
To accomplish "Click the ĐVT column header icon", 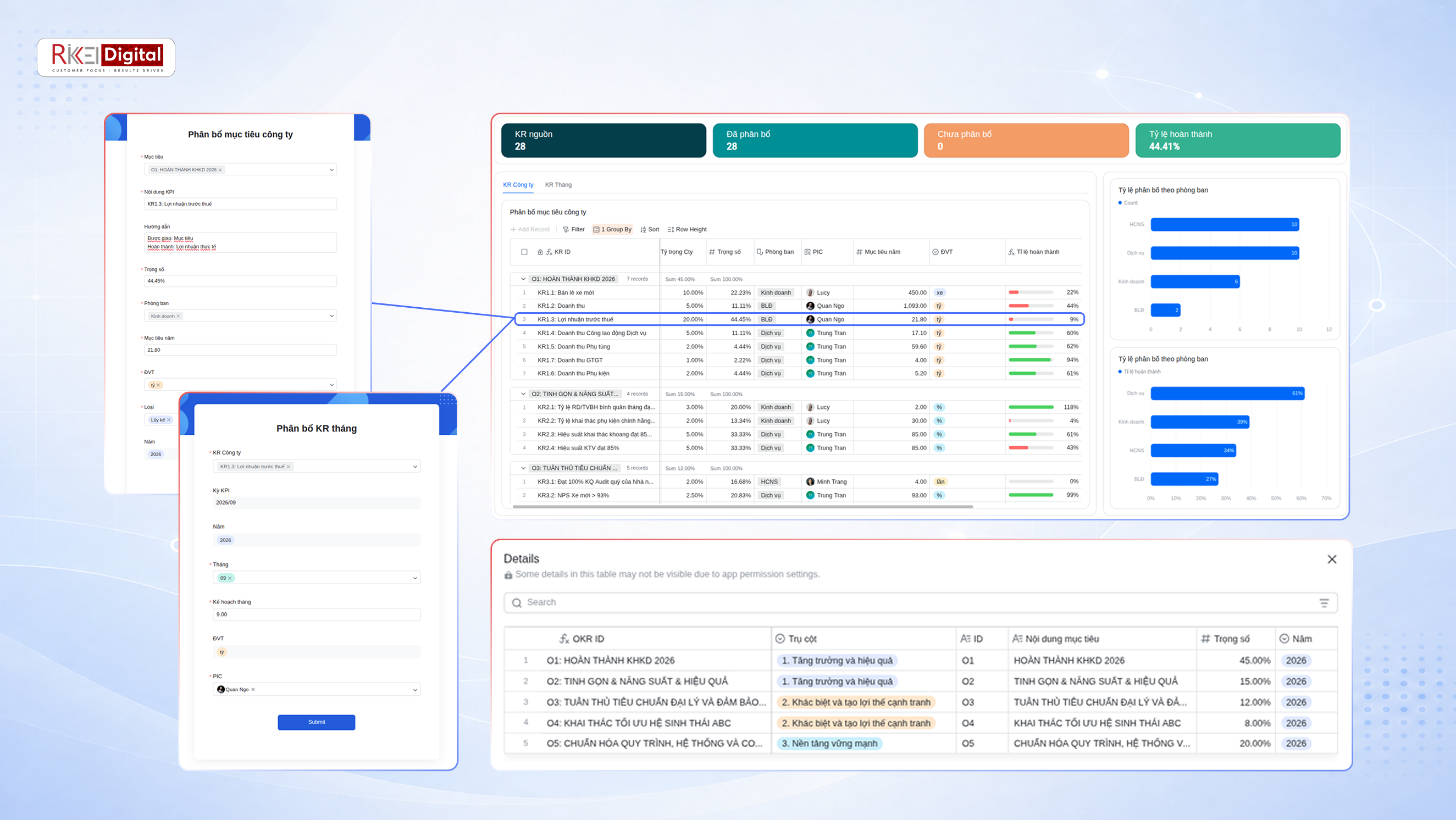I will (x=935, y=252).
